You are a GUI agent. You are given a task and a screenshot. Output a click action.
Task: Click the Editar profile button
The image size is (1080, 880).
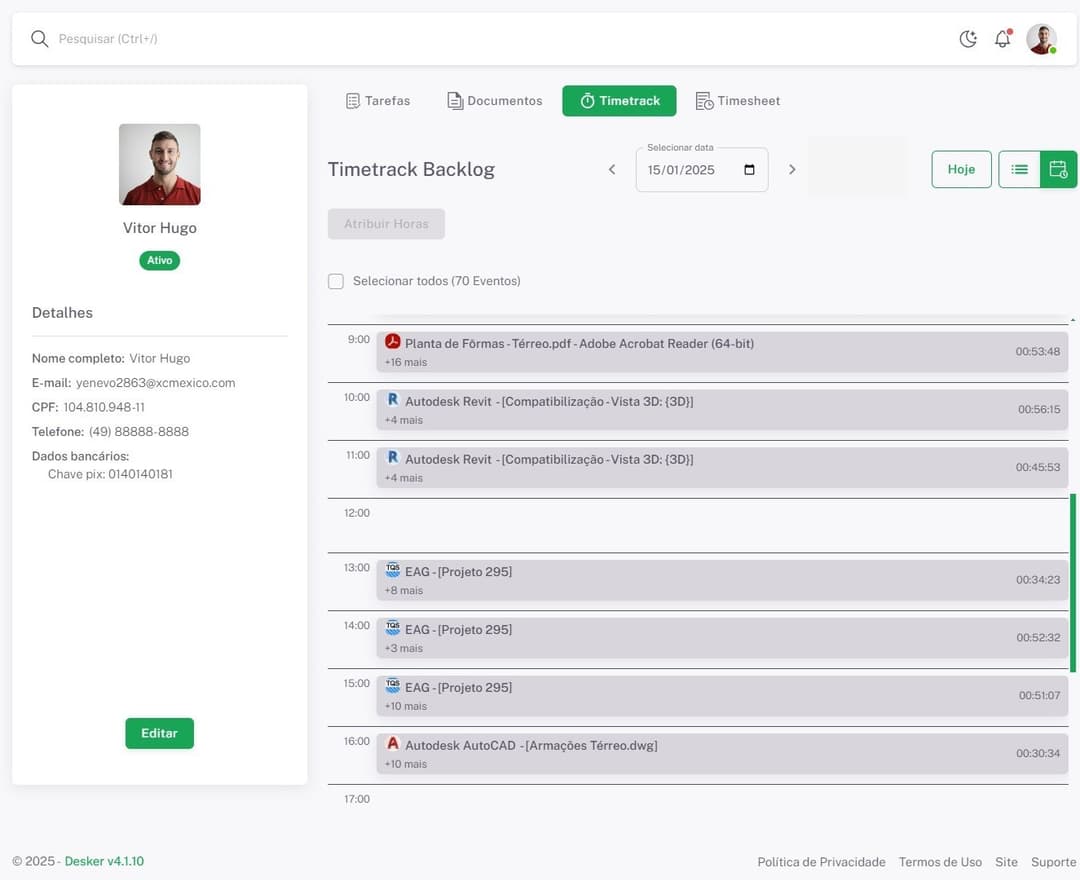click(x=160, y=734)
